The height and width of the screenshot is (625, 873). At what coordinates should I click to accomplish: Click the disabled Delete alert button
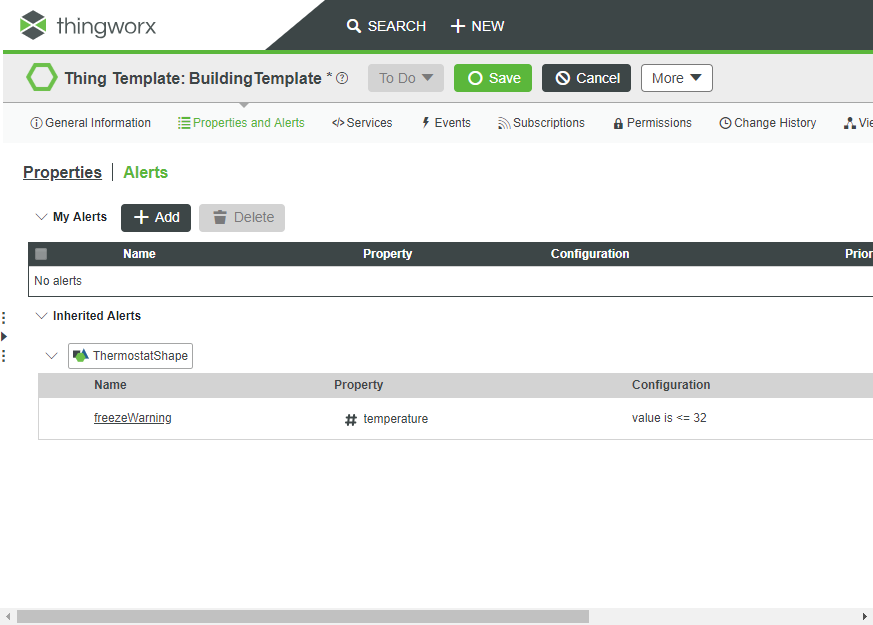tap(242, 217)
